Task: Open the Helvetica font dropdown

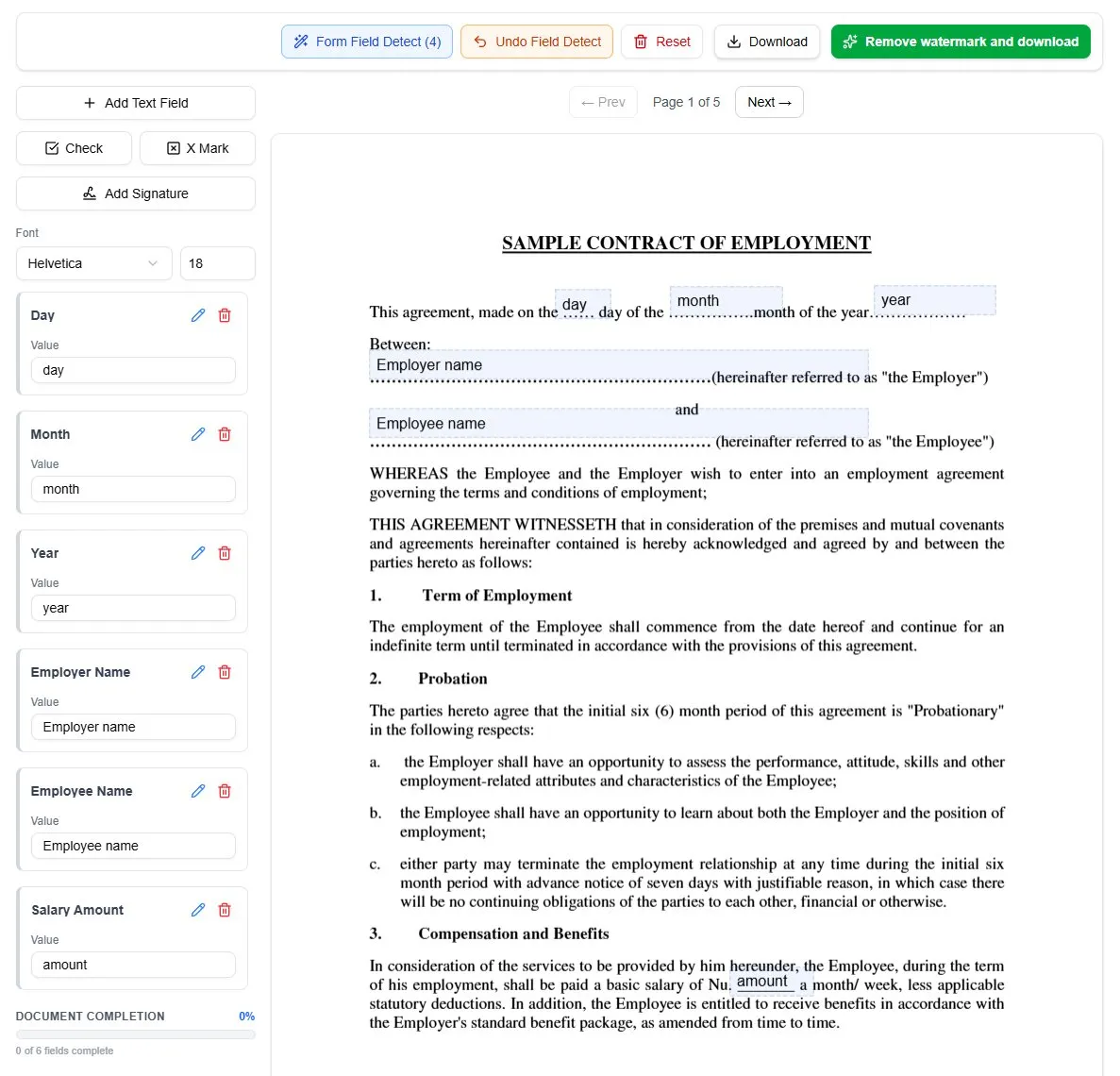Action: pyautogui.click(x=93, y=263)
